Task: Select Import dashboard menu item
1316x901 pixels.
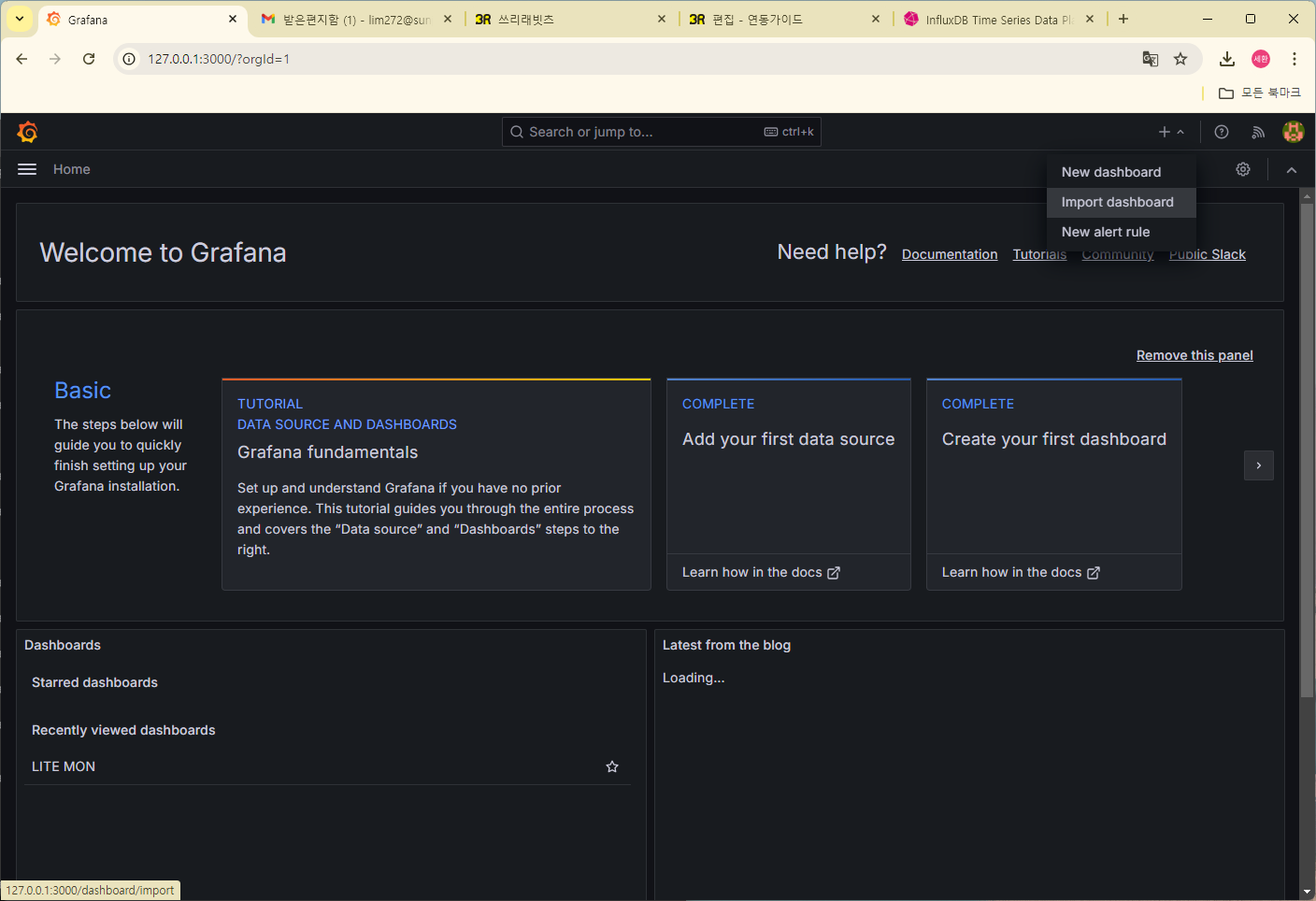Action: (x=1122, y=202)
